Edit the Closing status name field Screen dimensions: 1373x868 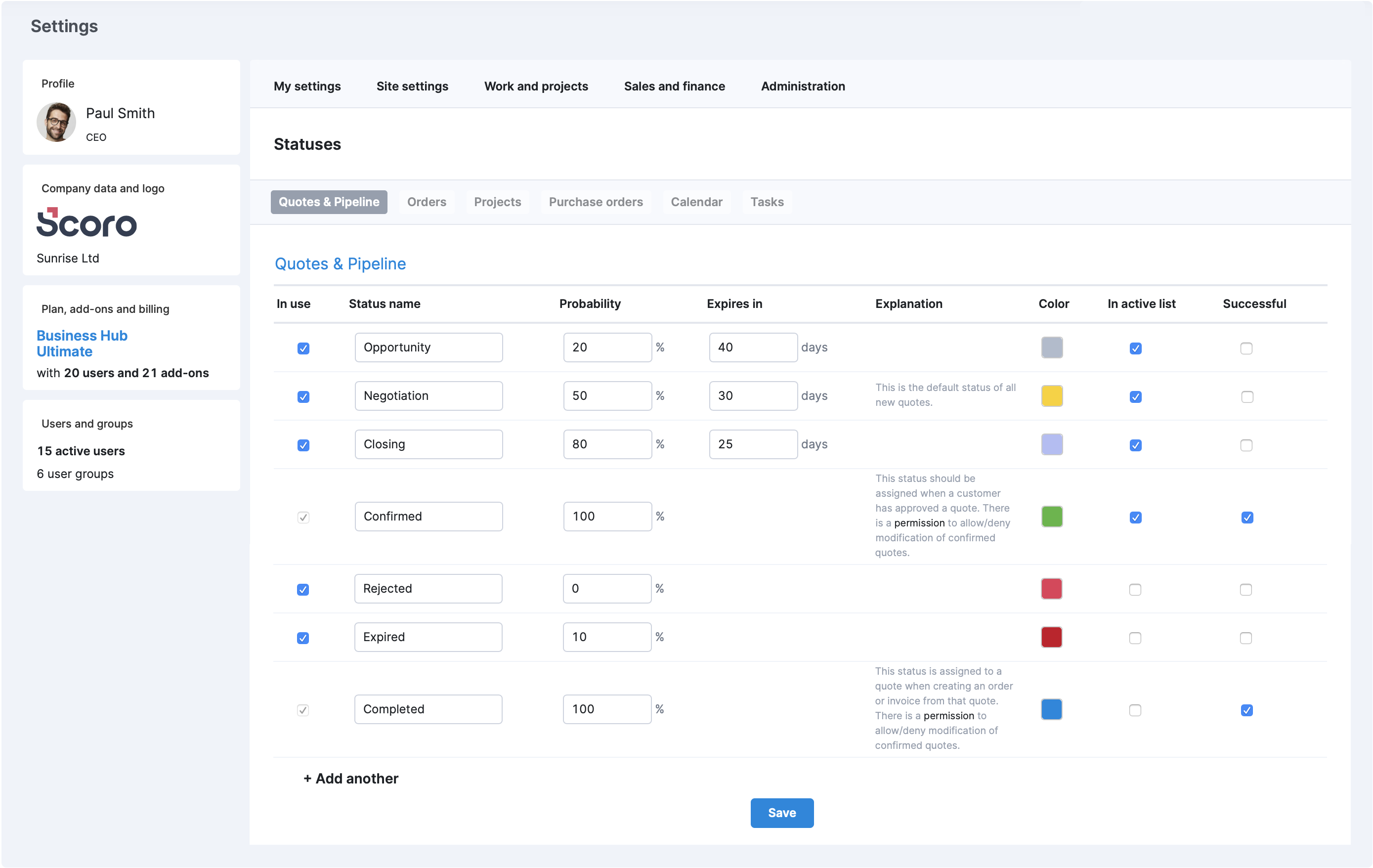point(429,444)
